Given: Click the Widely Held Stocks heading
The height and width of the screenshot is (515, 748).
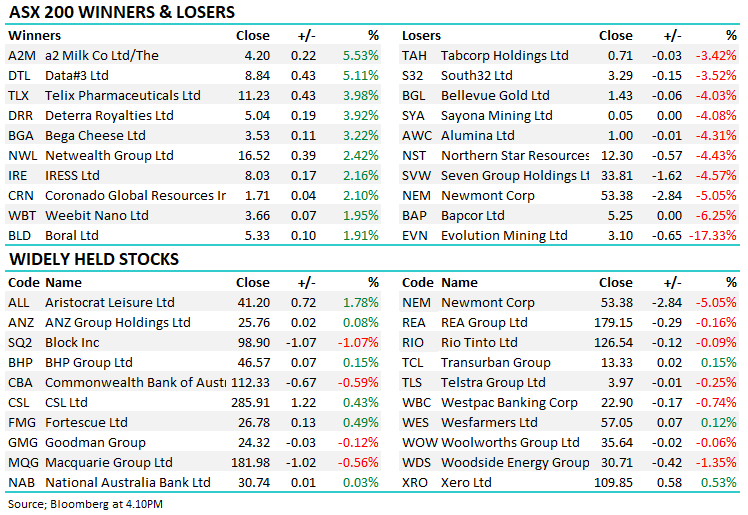Looking at the screenshot, I should tap(94, 259).
